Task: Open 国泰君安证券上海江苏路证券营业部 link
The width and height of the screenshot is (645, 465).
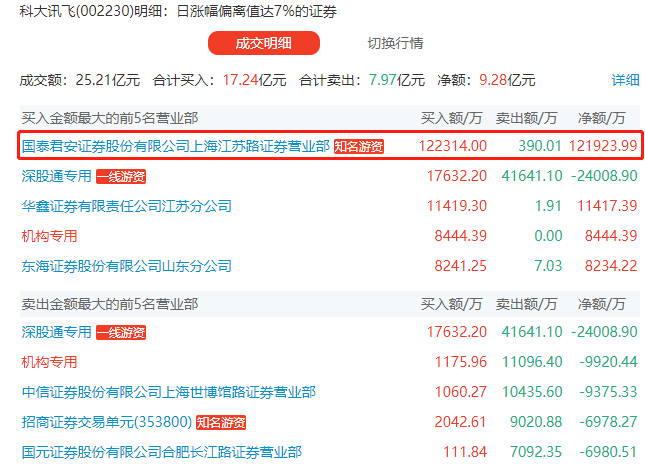Action: click(x=176, y=146)
